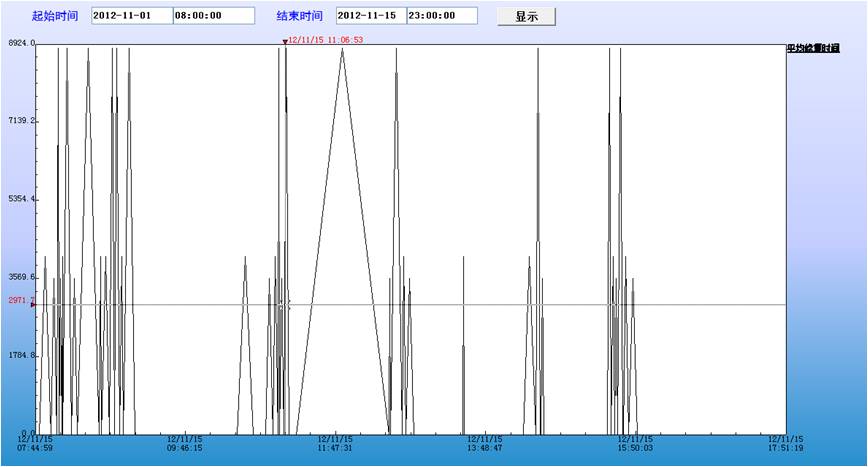The image size is (868, 467).
Task: Click the 1784.8 y-axis label
Action: click(x=19, y=355)
